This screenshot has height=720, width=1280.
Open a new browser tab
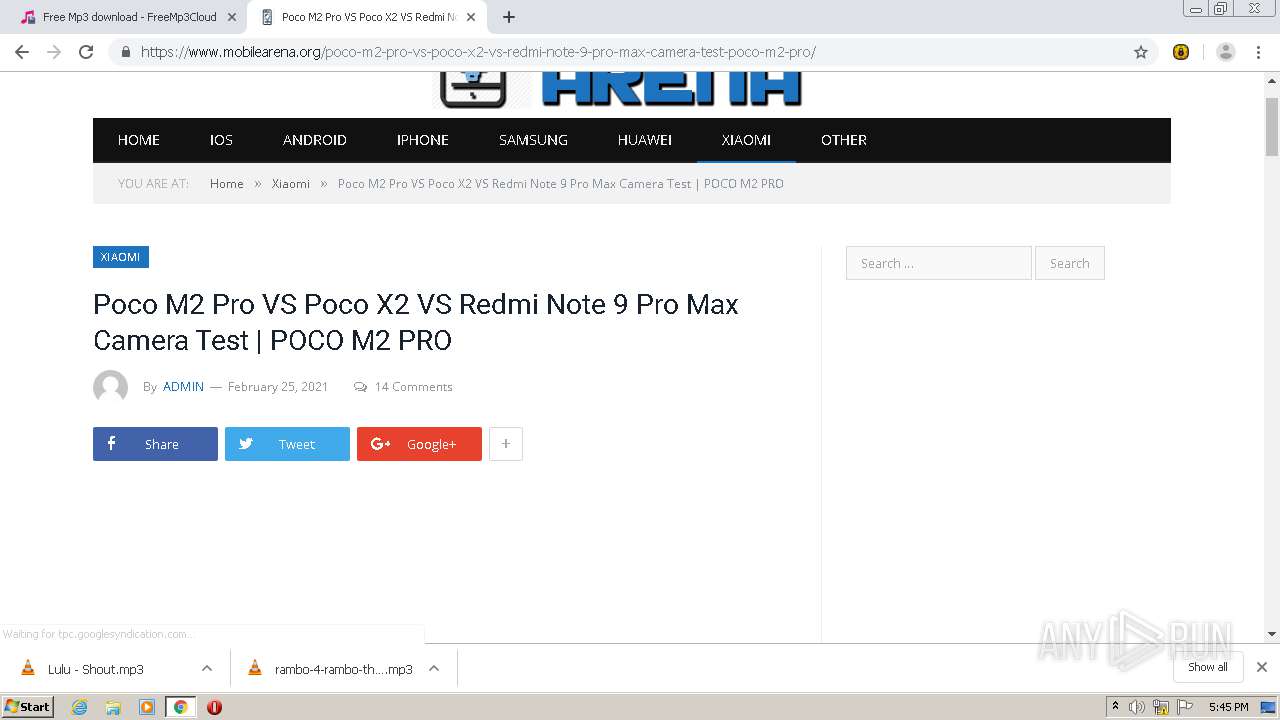click(x=509, y=17)
